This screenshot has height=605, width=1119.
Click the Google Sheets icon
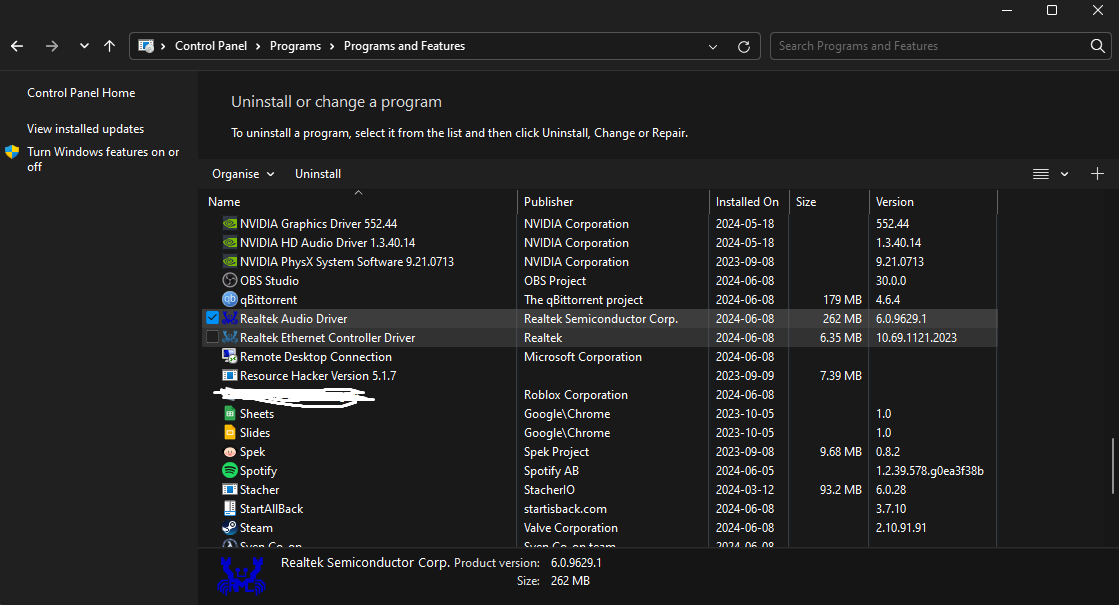coord(229,414)
